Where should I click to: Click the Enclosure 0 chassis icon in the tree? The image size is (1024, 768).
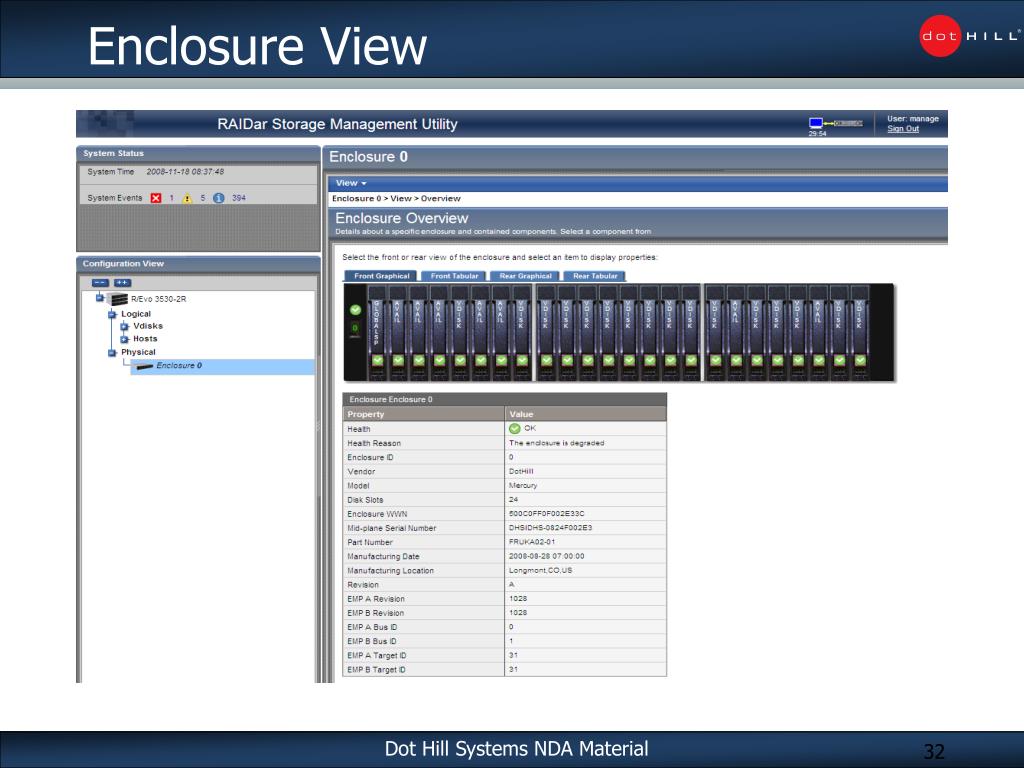click(x=144, y=366)
